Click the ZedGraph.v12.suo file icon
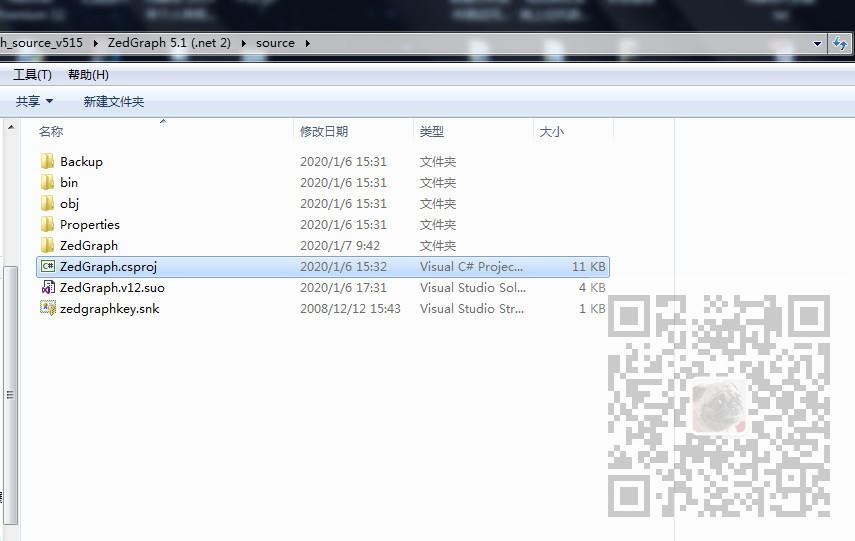 tap(48, 287)
